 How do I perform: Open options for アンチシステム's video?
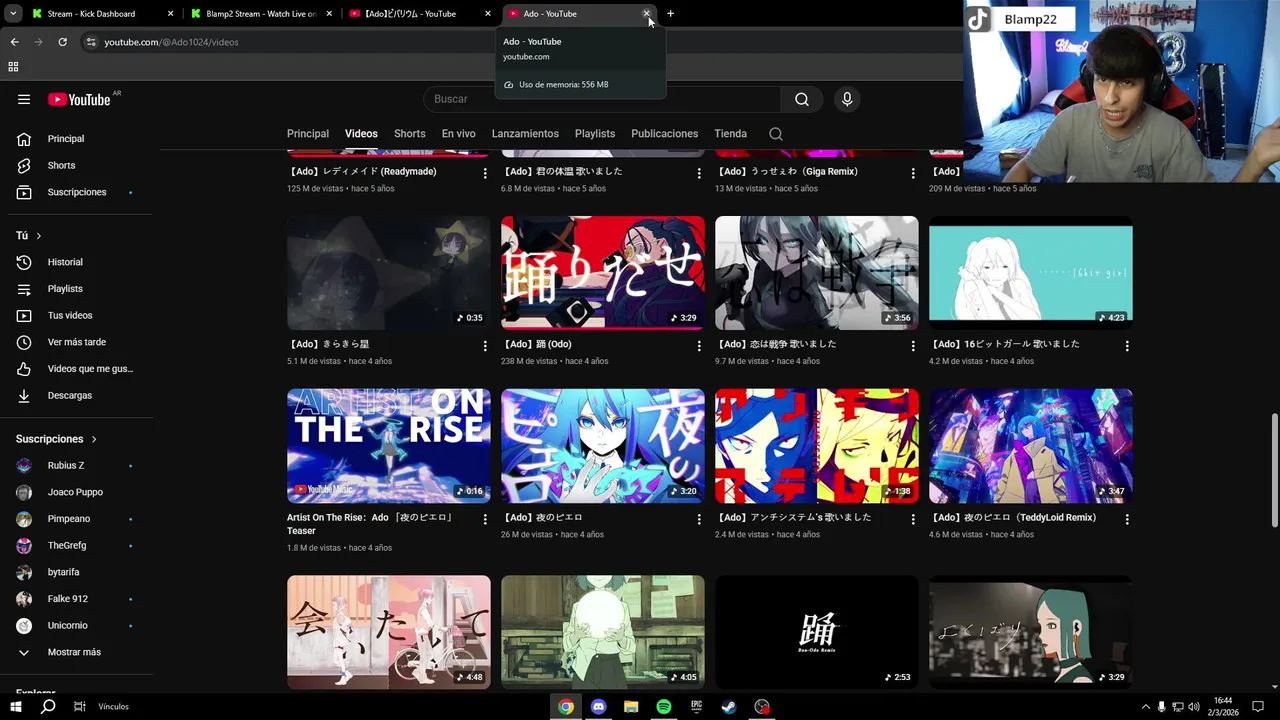(913, 519)
